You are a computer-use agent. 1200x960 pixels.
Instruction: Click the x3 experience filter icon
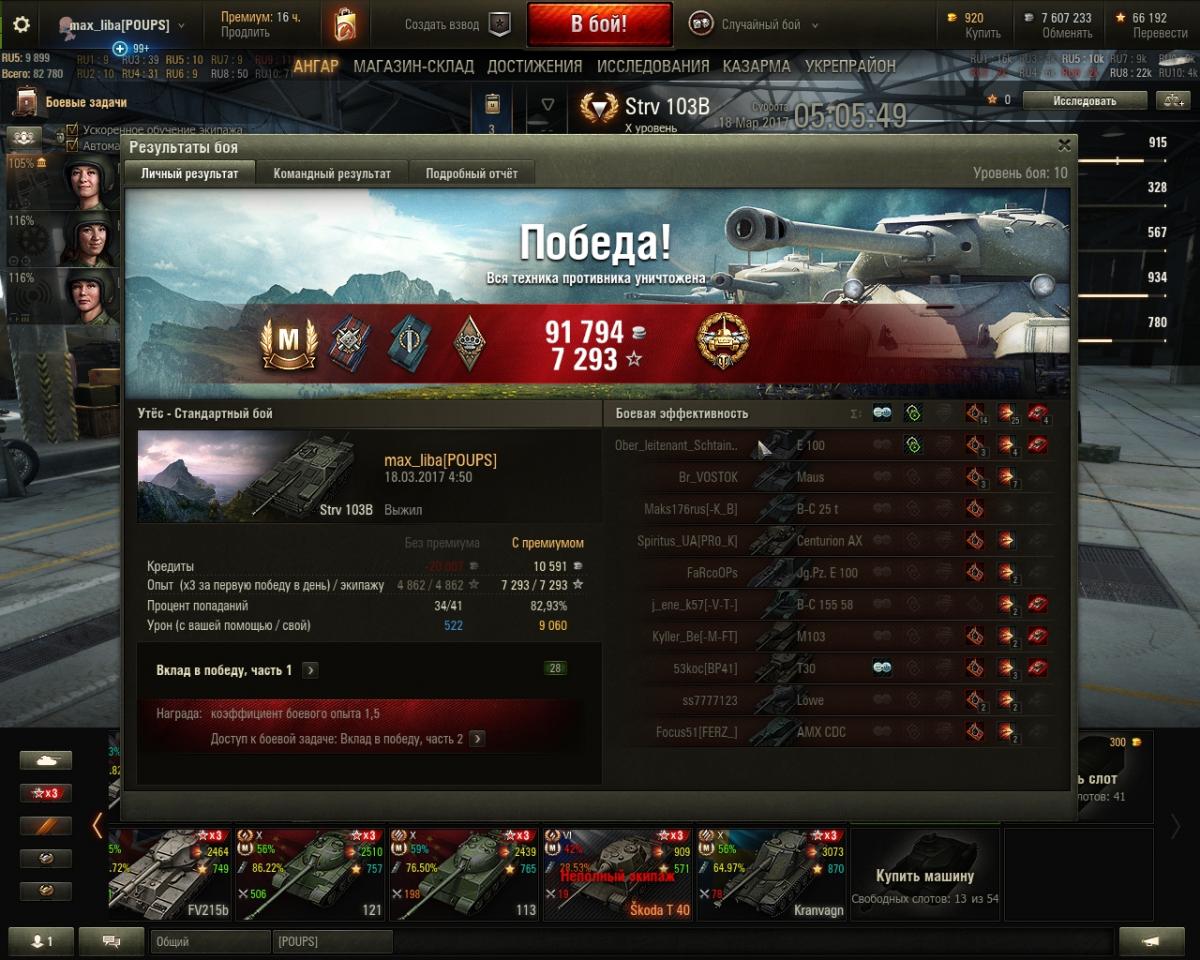[46, 793]
